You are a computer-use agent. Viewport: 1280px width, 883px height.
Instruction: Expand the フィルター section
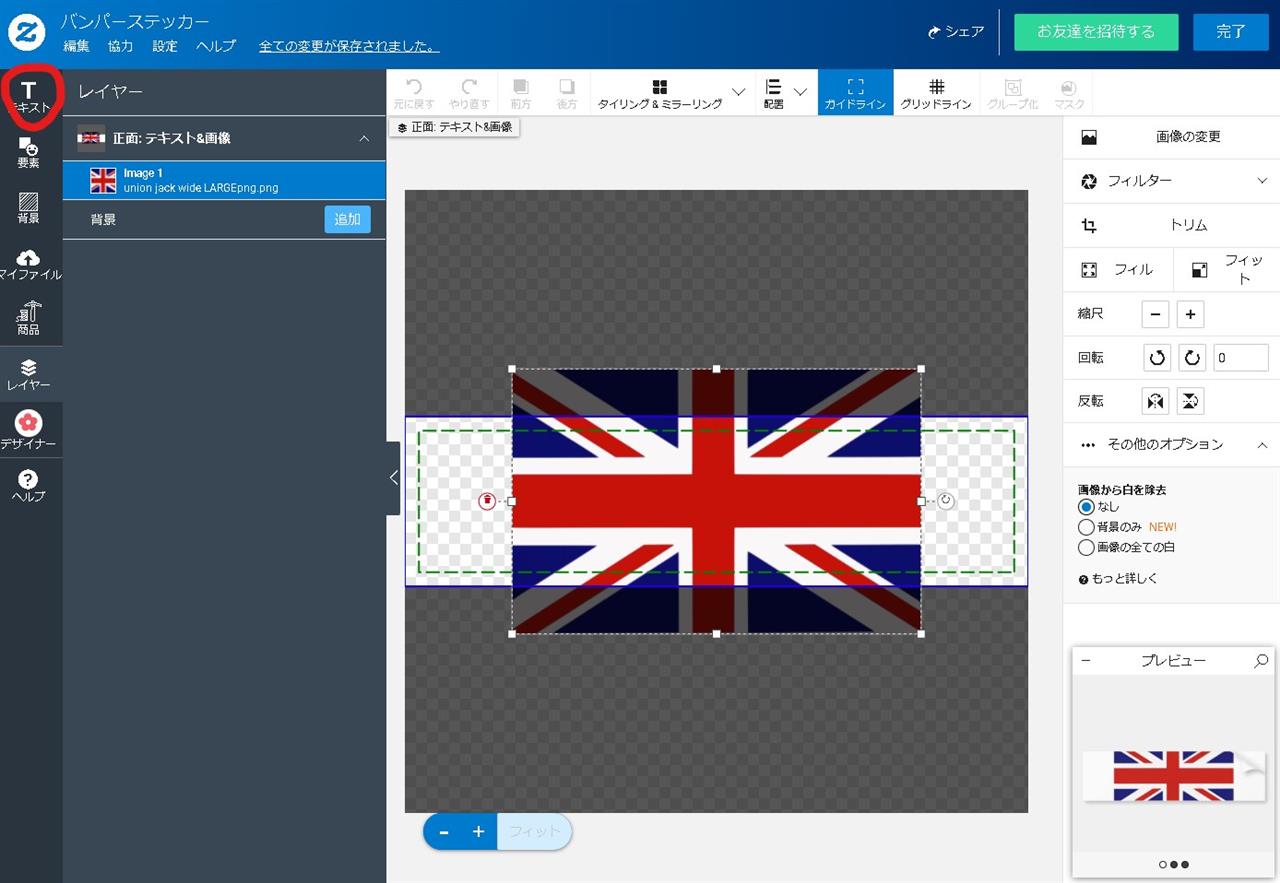[x=1171, y=181]
